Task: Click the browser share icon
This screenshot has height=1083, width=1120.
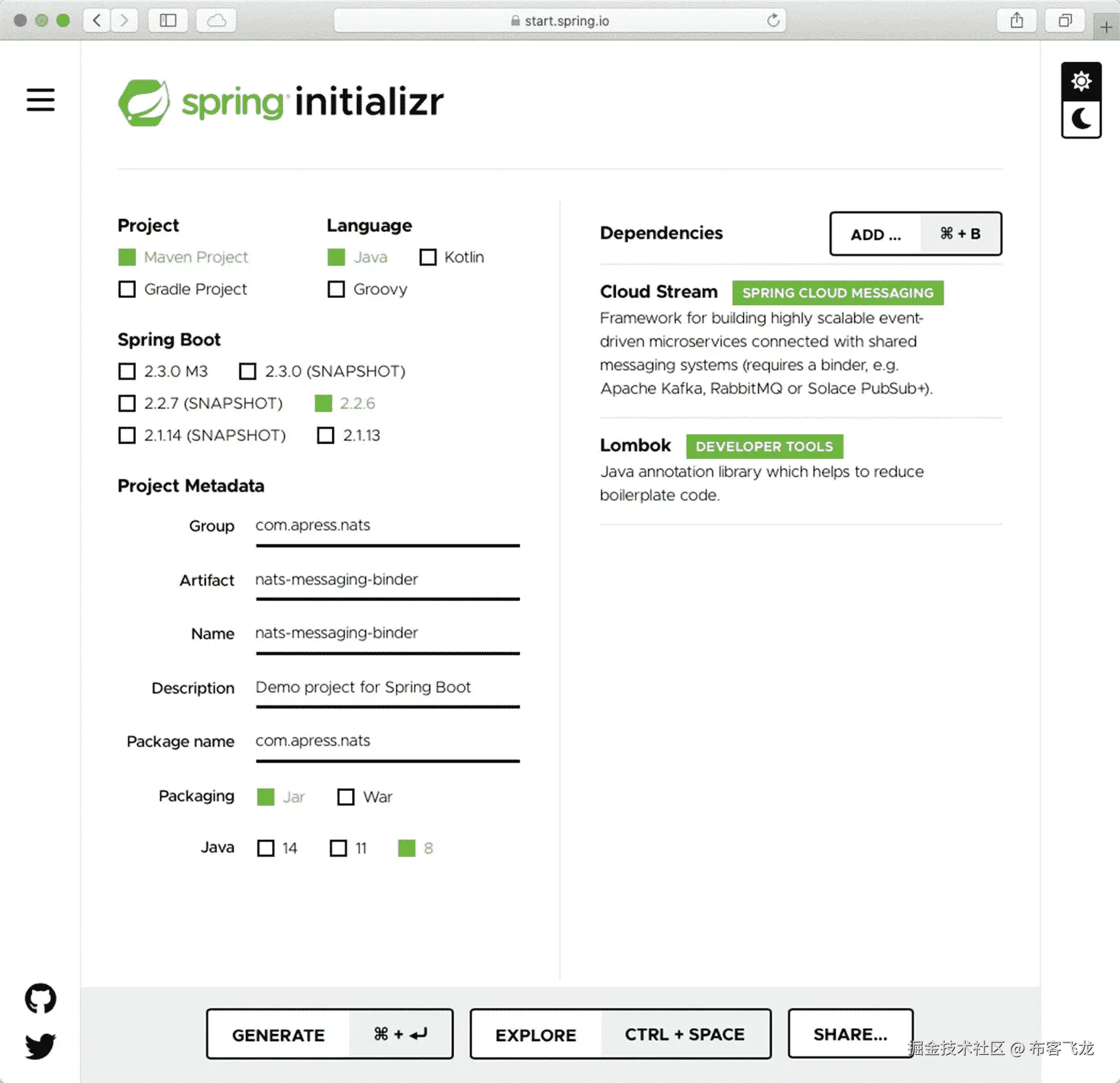Action: 1017,20
